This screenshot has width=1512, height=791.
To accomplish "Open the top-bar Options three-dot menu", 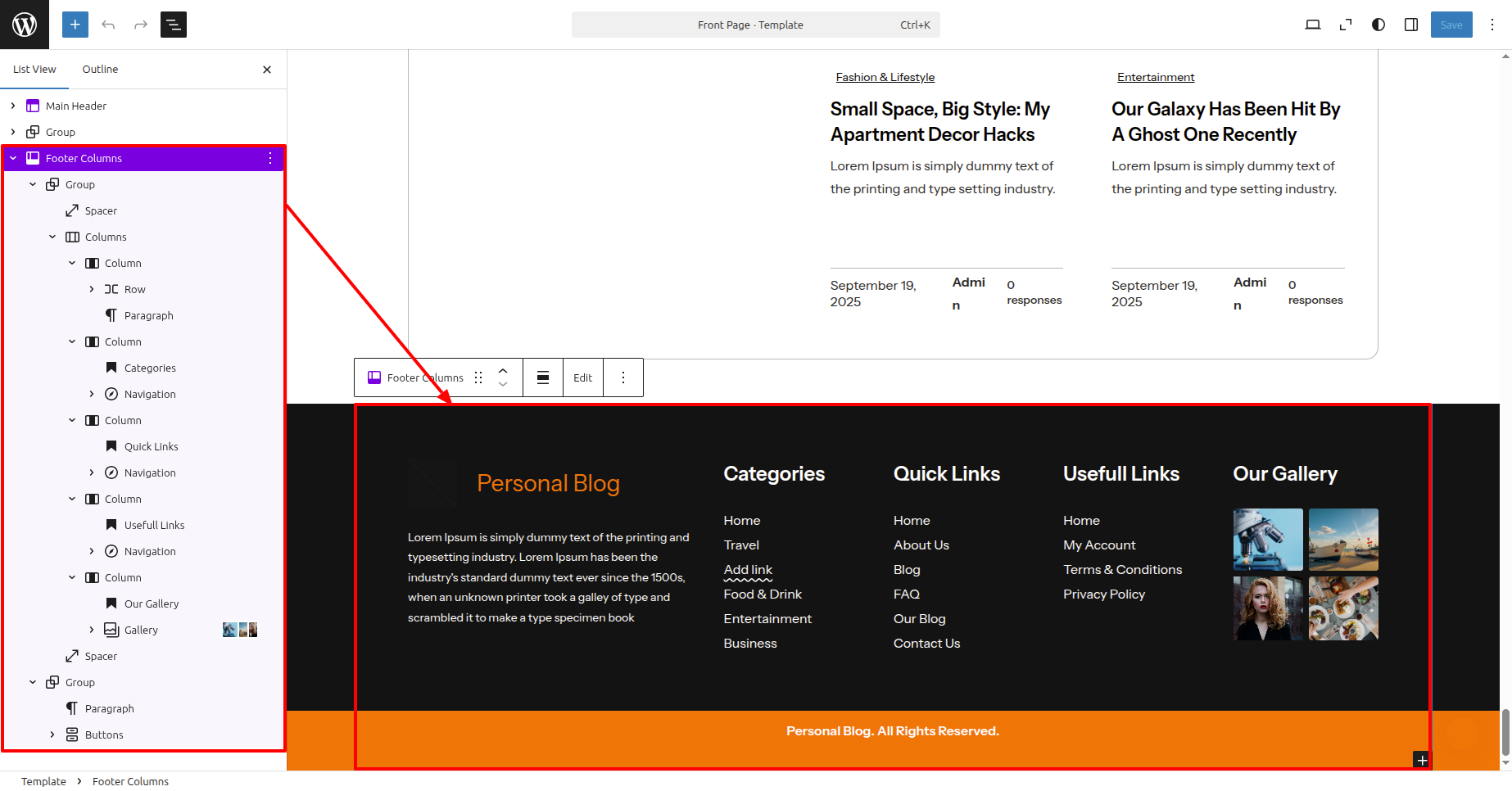I will point(1492,25).
